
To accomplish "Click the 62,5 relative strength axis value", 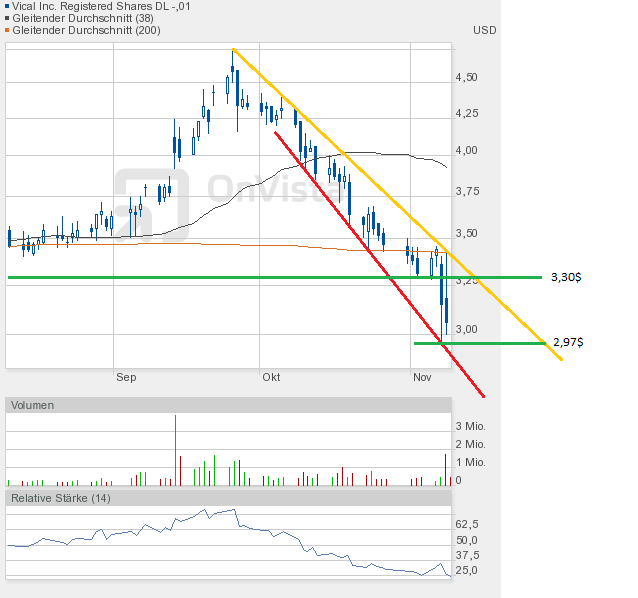I will 467,524.
